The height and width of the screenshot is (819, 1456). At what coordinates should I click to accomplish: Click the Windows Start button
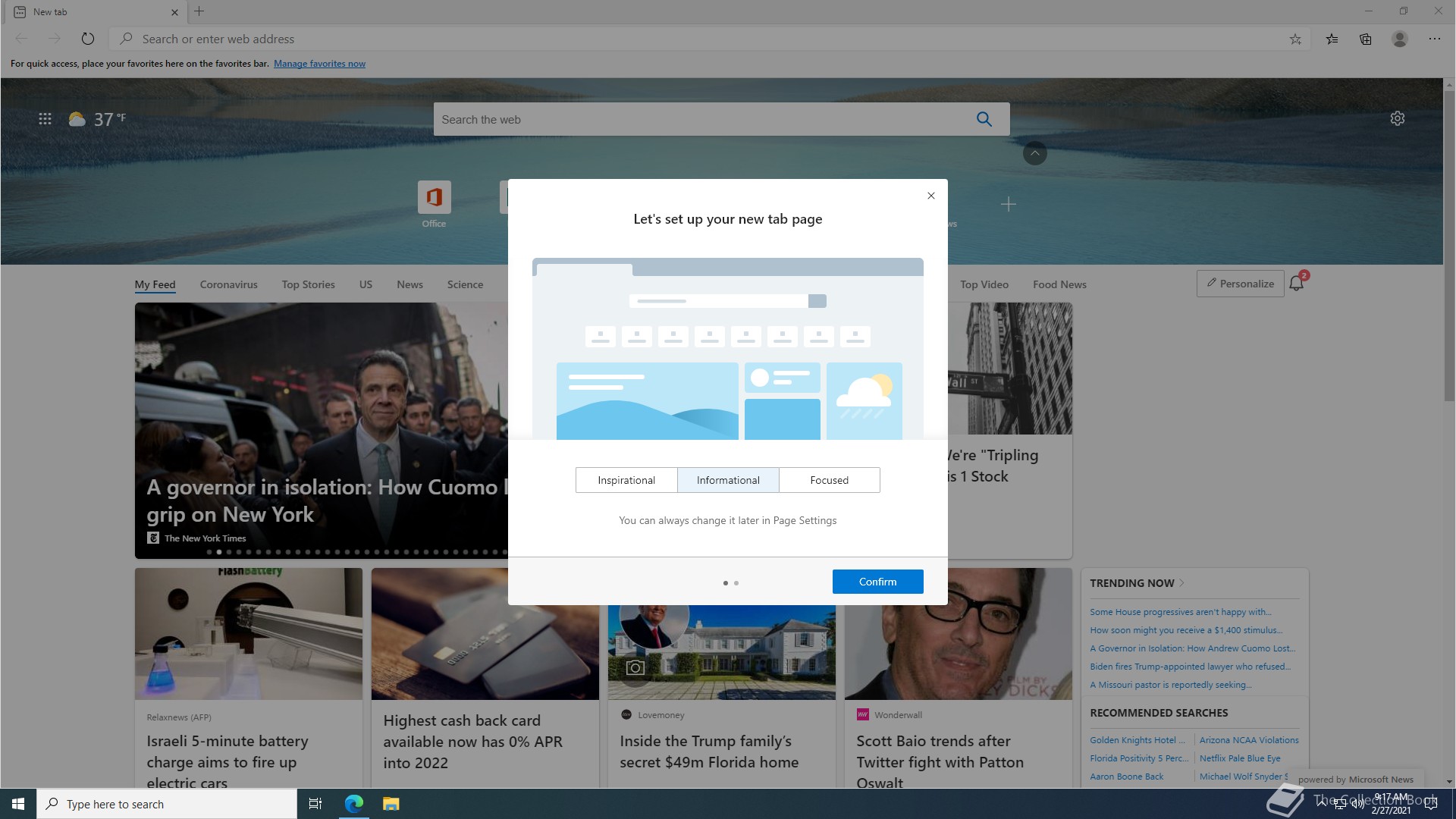pyautogui.click(x=18, y=804)
